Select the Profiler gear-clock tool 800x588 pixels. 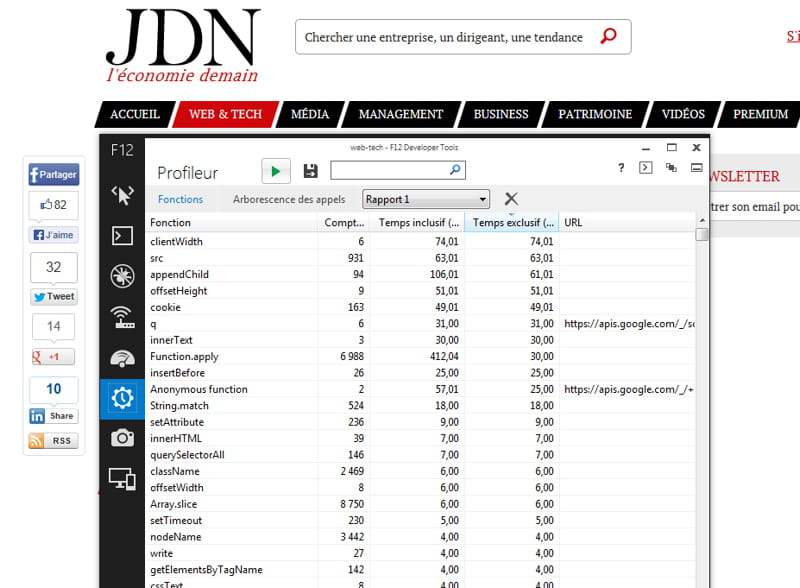click(x=122, y=398)
